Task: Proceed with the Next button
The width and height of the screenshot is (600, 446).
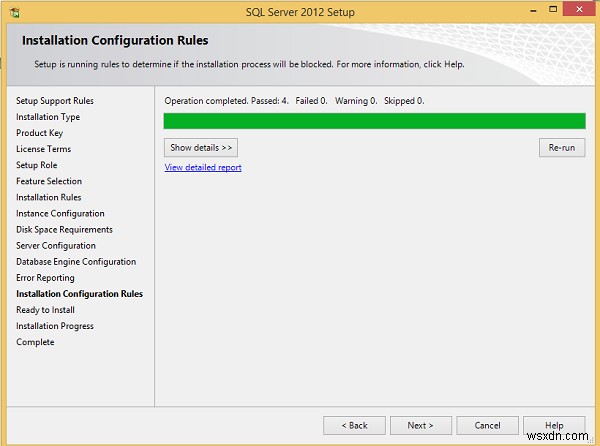Action: [x=421, y=425]
